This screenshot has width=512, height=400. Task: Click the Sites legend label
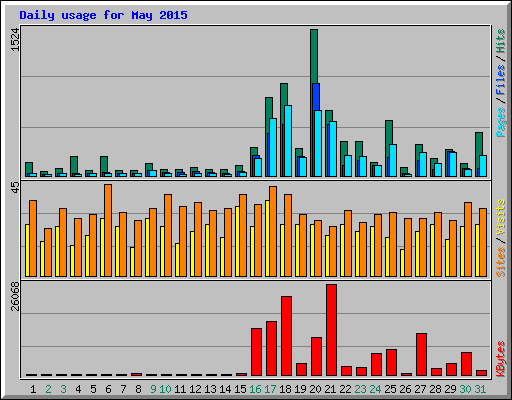tap(501, 262)
